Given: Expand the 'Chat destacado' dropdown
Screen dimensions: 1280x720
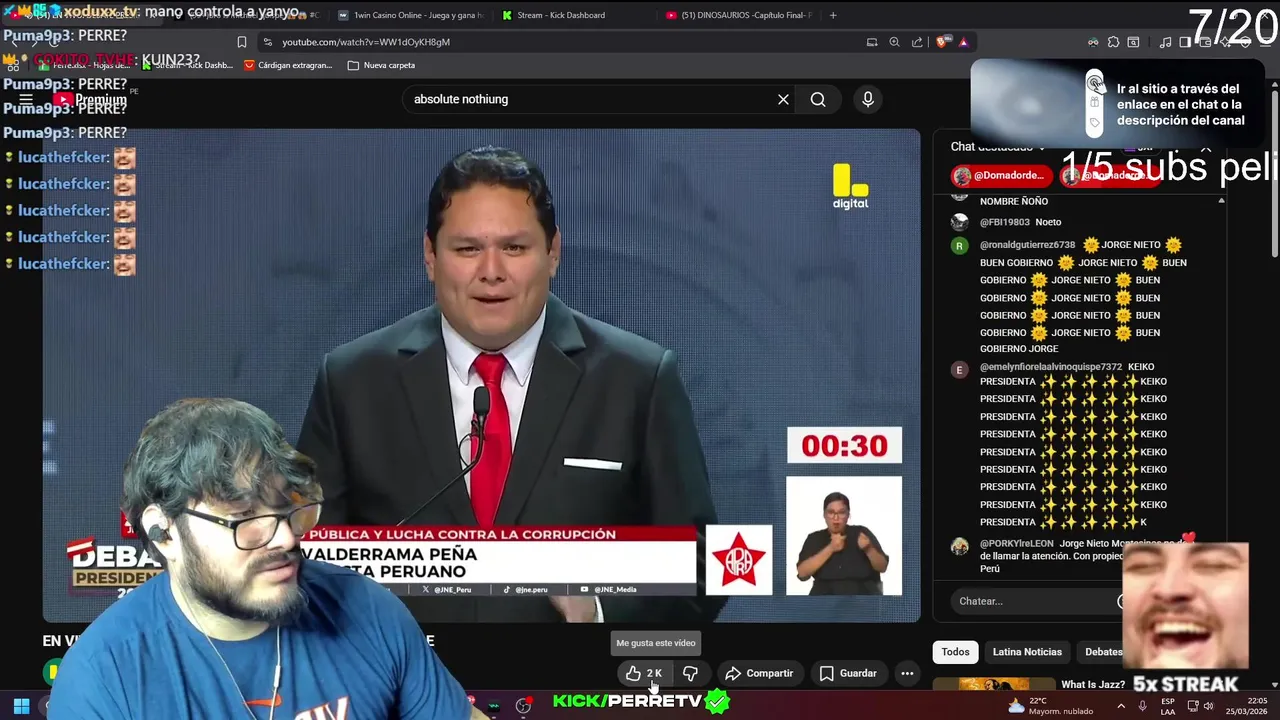Looking at the screenshot, I should pos(998,147).
